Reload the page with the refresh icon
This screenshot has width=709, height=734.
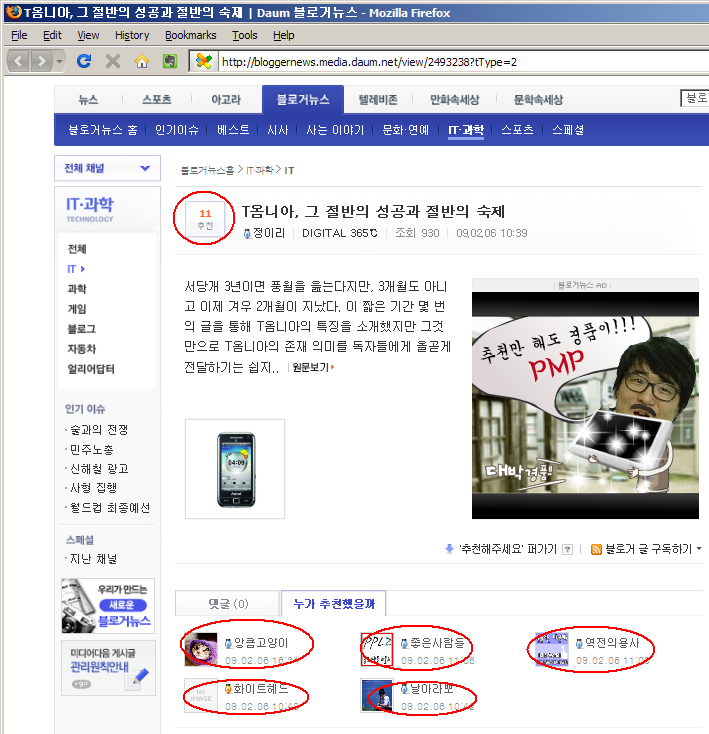[84, 61]
